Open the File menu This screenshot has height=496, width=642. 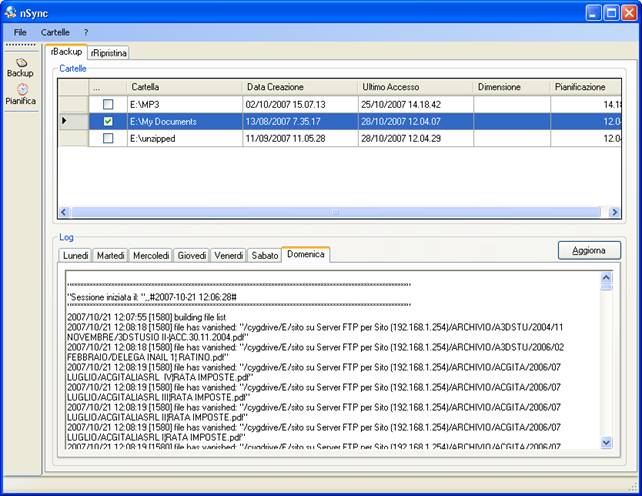point(20,32)
